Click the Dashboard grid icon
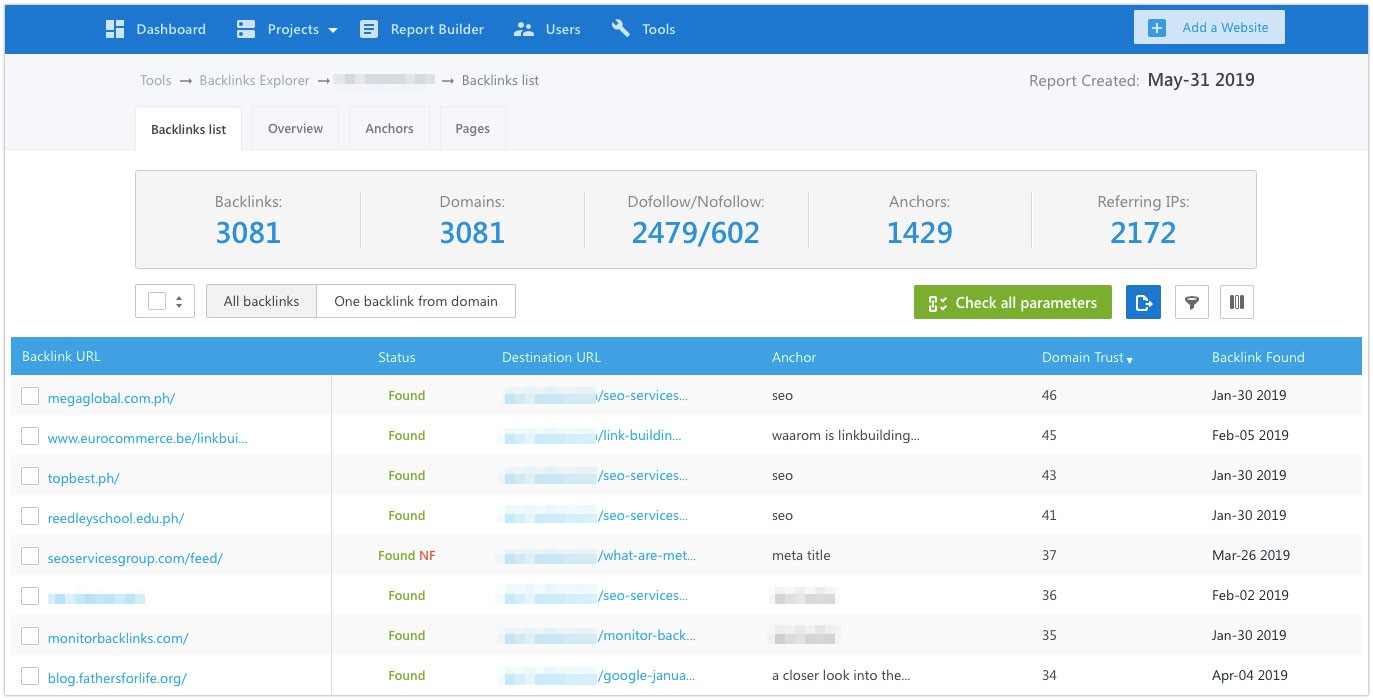This screenshot has height=700, width=1373. tap(115, 29)
